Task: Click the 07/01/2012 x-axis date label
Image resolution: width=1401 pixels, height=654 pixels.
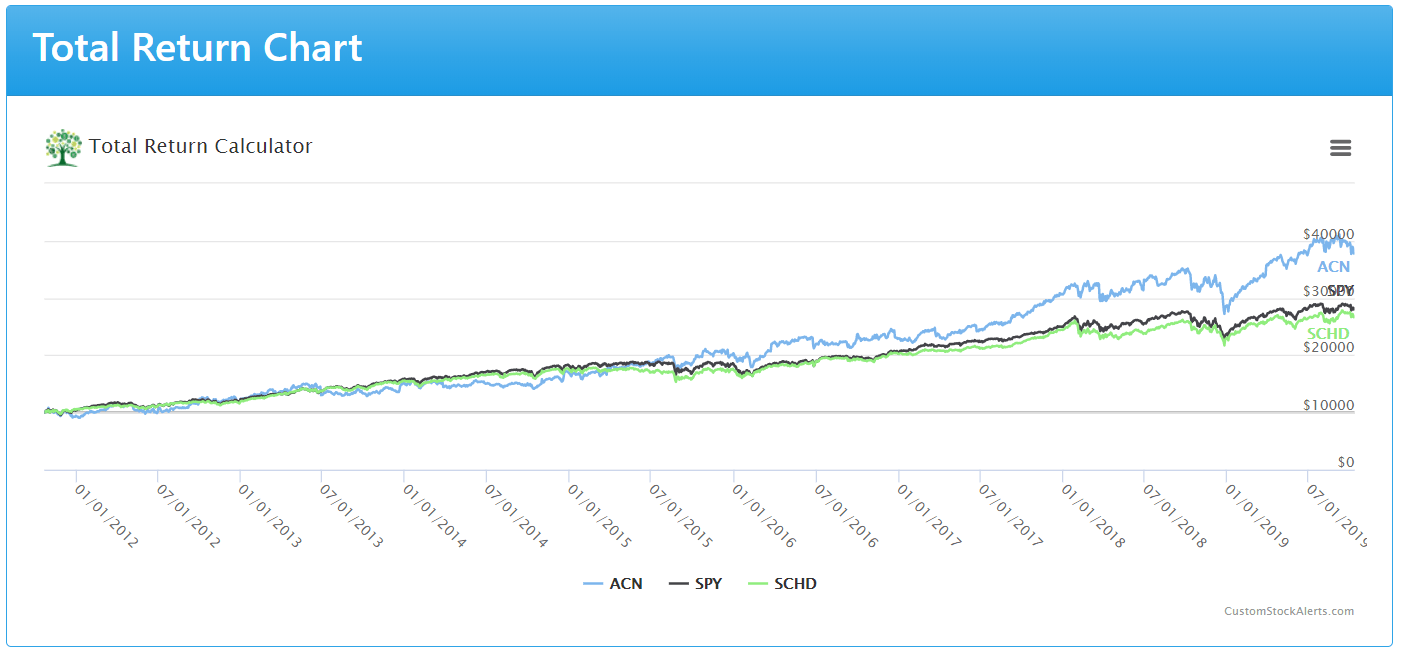Action: tap(189, 517)
